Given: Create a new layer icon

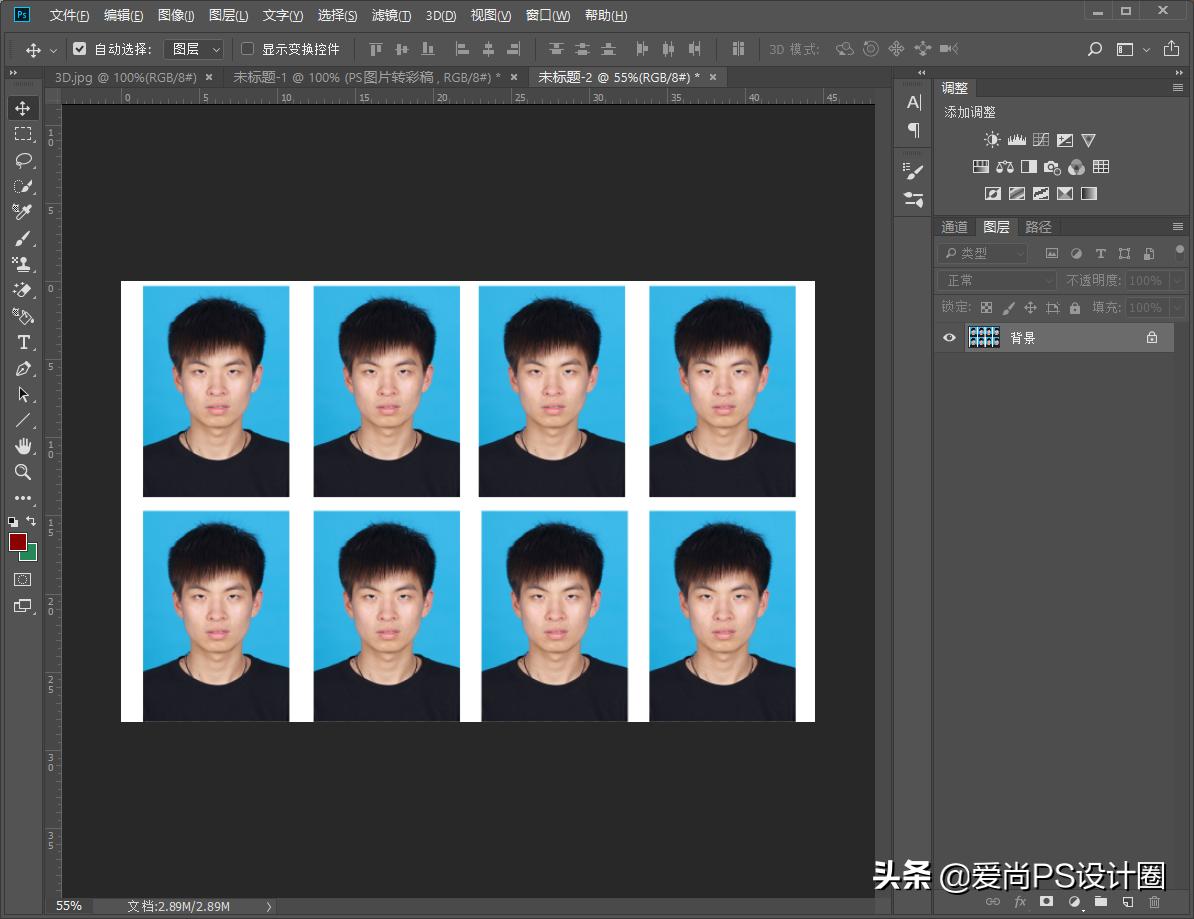Looking at the screenshot, I should [x=1127, y=901].
